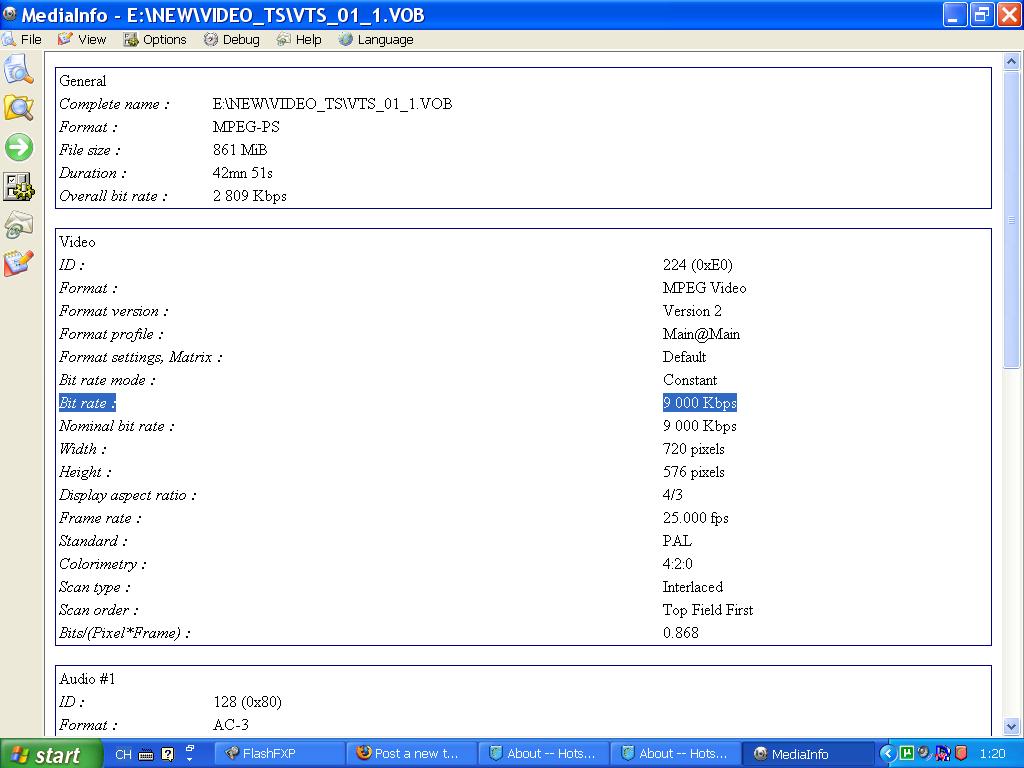Switch to 'Post a new t...' Firefox taskbar button
Viewport: 1024px width, 768px height.
click(411, 754)
